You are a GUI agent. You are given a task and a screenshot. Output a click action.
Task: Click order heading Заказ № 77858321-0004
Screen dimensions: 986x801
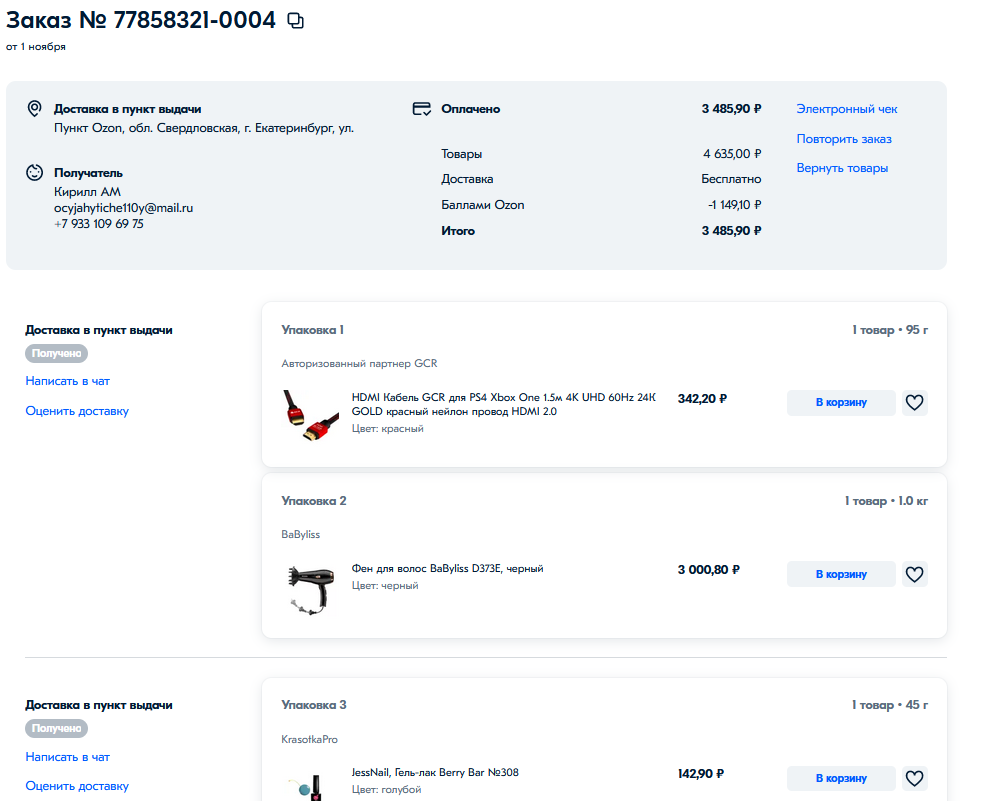[141, 20]
